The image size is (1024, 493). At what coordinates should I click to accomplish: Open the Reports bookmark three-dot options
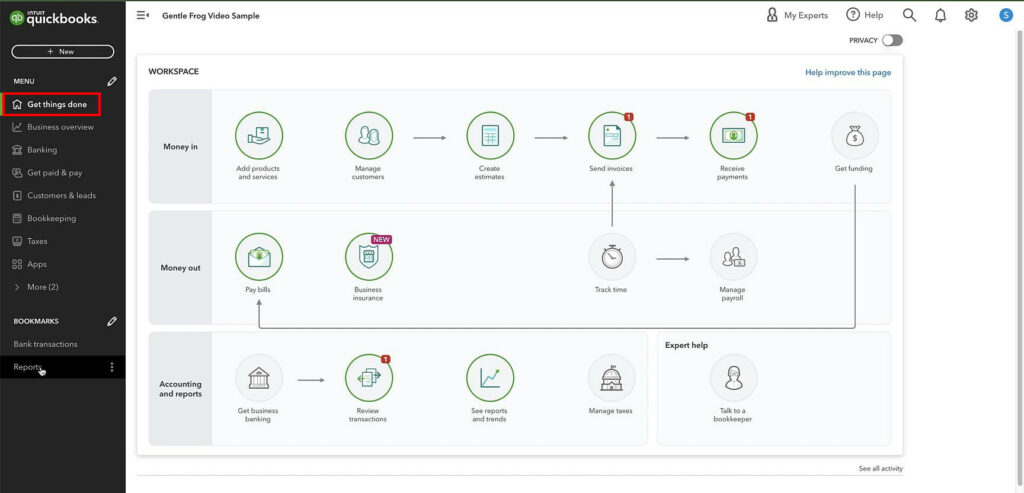point(112,367)
